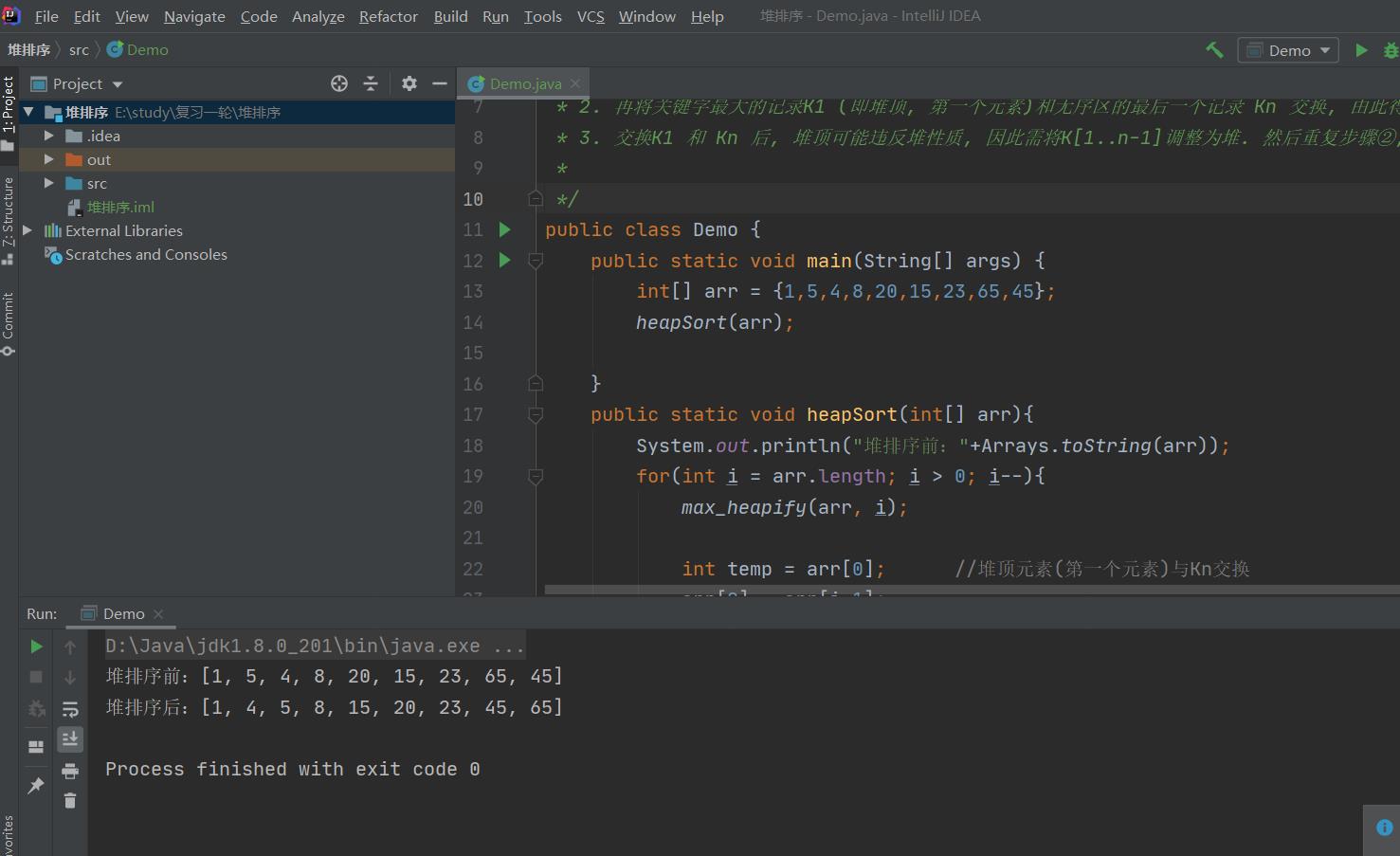Select the Demo.java editor tab
The height and width of the screenshot is (856, 1400).
524,83
